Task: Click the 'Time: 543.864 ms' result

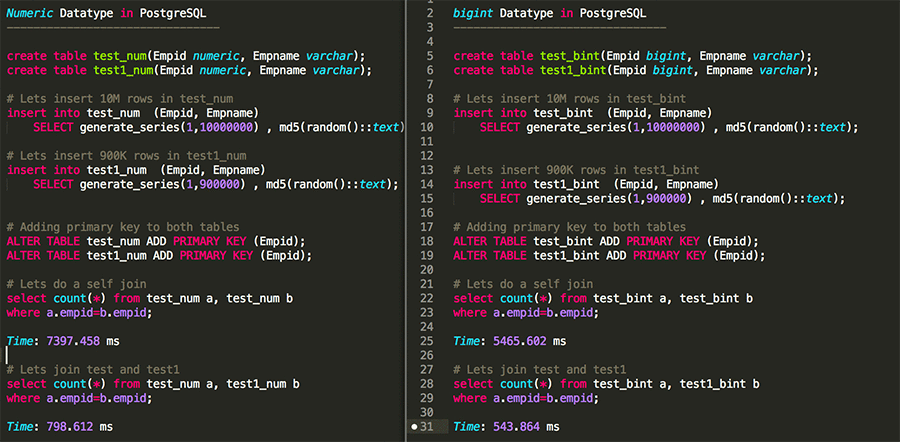Action: tap(506, 427)
